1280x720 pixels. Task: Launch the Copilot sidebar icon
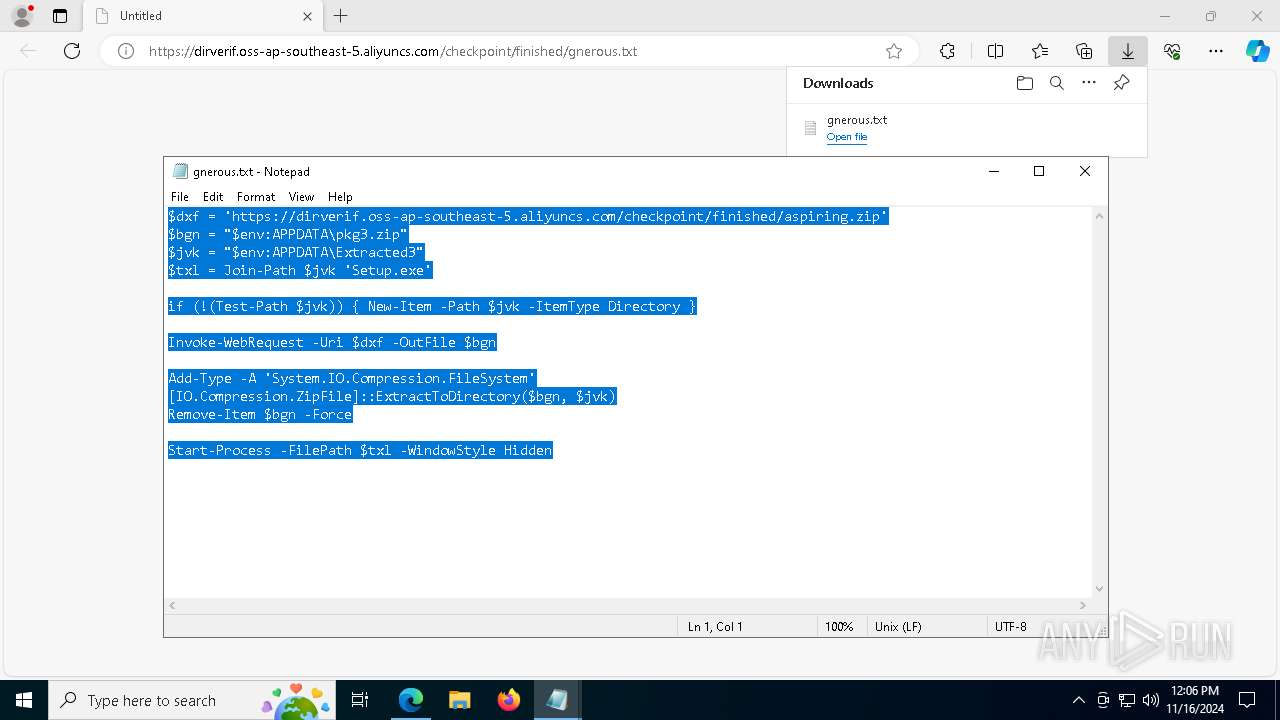pos(1257,51)
